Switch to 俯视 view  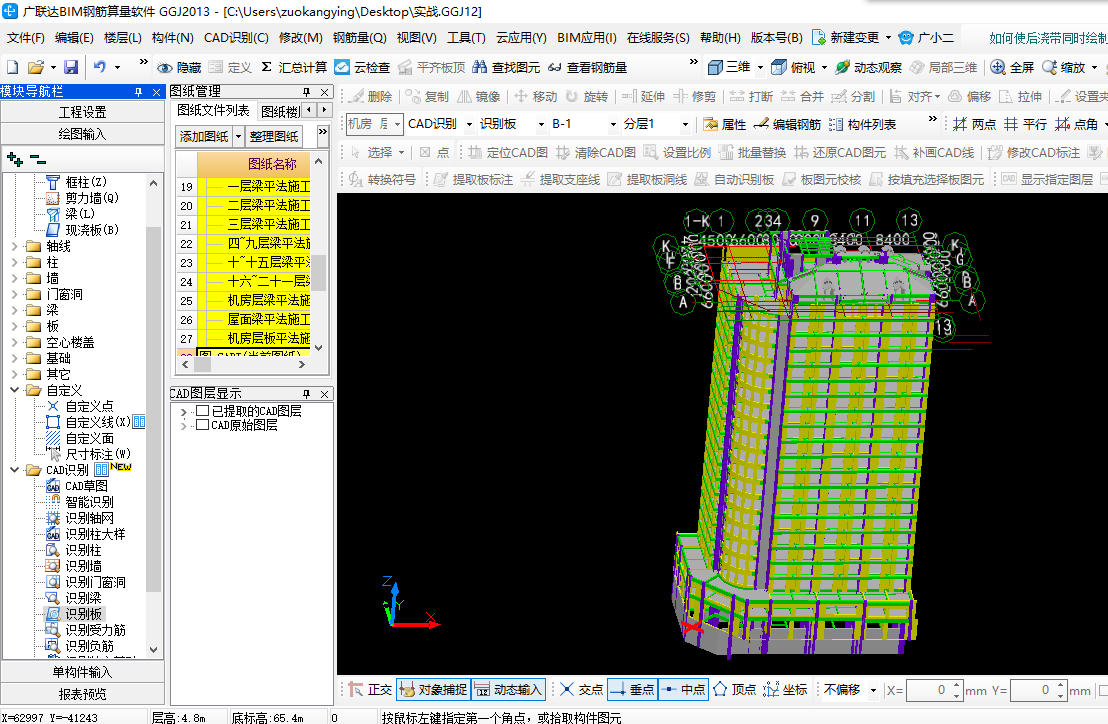click(x=793, y=67)
